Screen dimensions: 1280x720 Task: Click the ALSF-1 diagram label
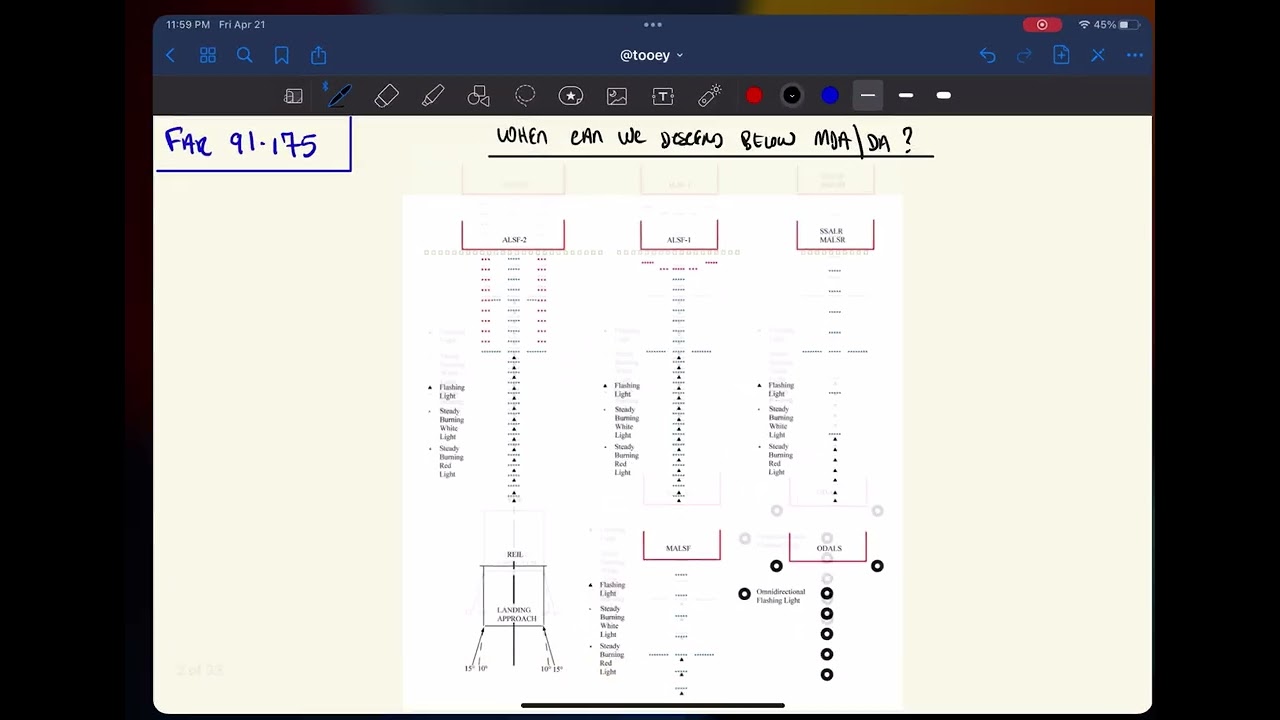pyautogui.click(x=679, y=240)
